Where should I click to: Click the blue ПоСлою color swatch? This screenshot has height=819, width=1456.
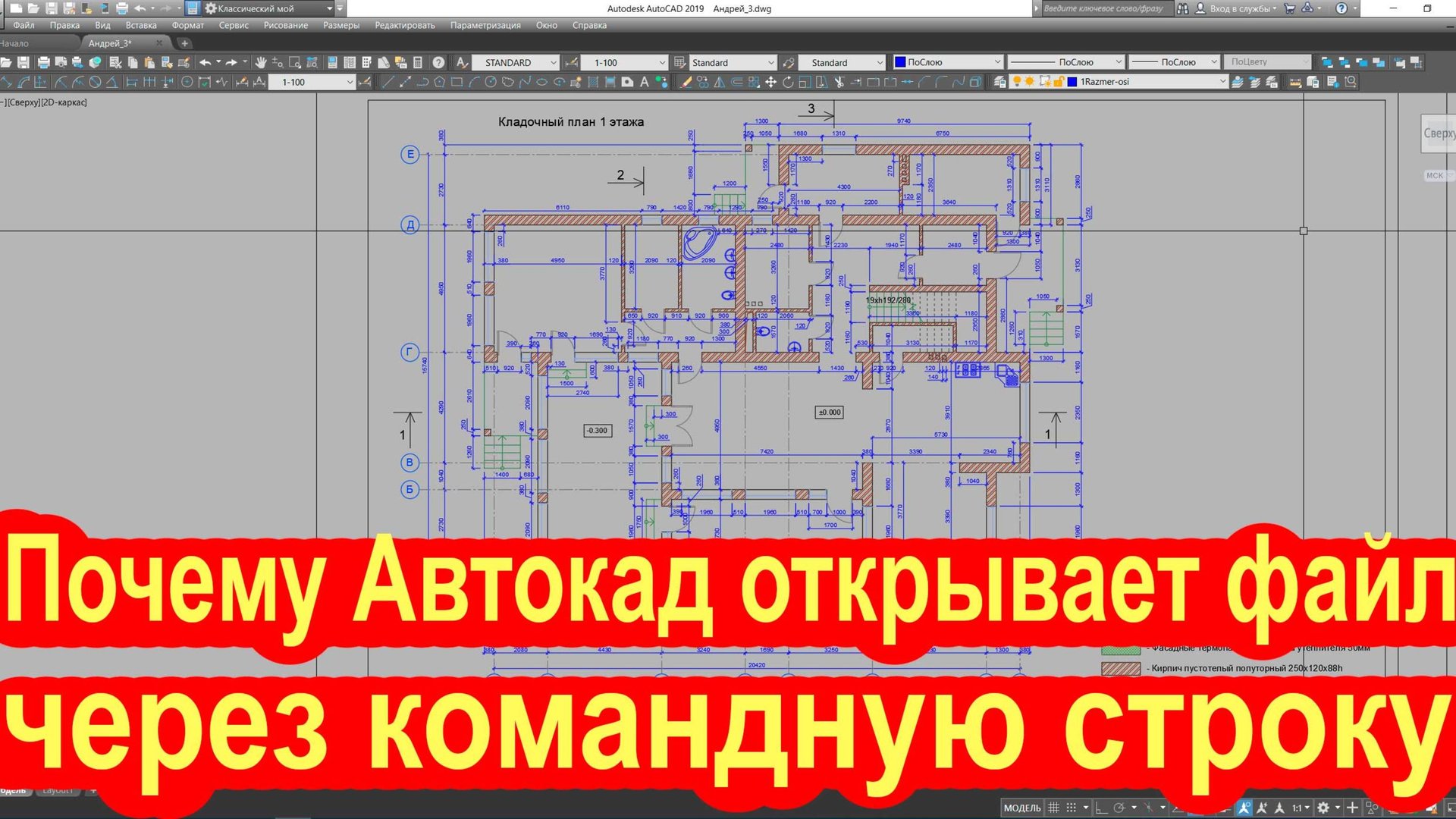click(901, 61)
